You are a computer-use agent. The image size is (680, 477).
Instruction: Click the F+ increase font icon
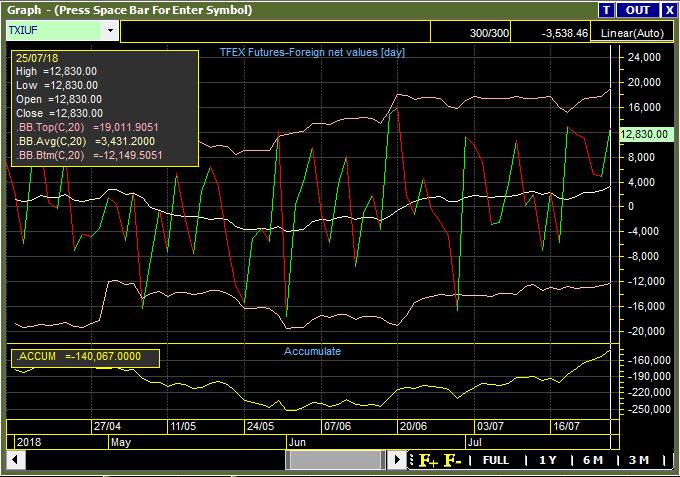pos(428,460)
